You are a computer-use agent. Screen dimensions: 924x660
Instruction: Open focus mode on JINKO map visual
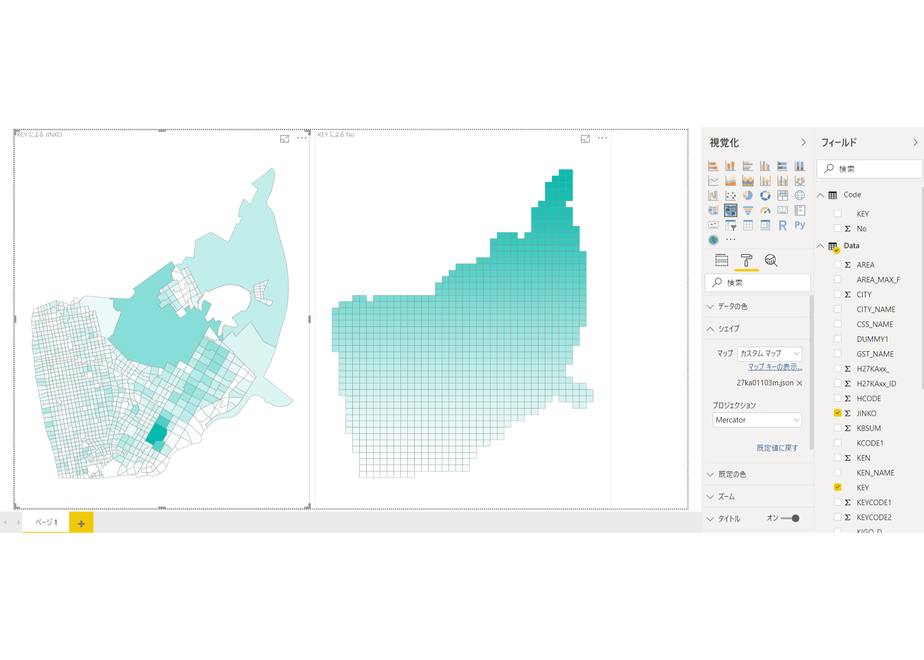(x=285, y=138)
